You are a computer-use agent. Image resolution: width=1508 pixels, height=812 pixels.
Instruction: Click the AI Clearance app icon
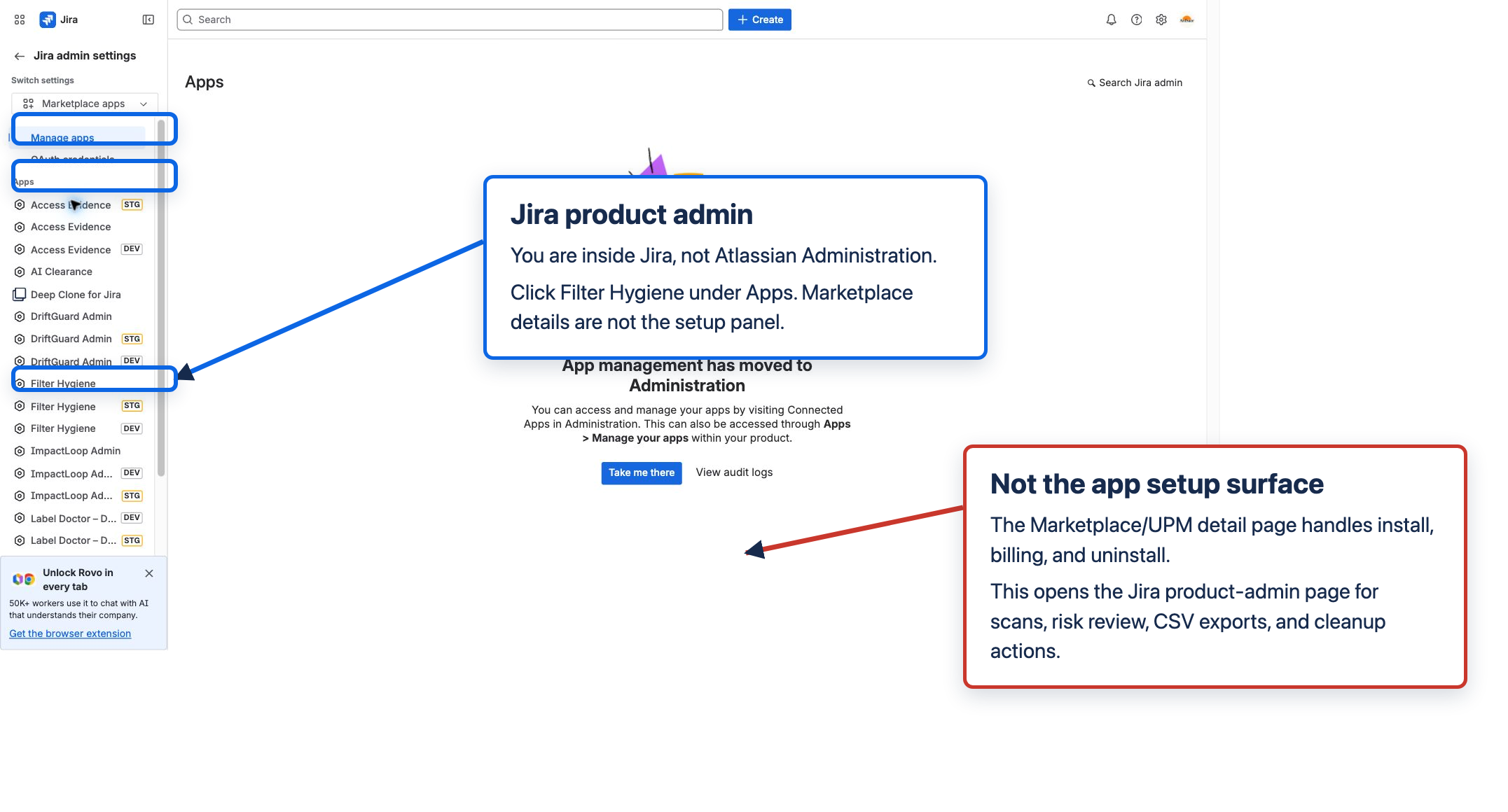coord(20,272)
